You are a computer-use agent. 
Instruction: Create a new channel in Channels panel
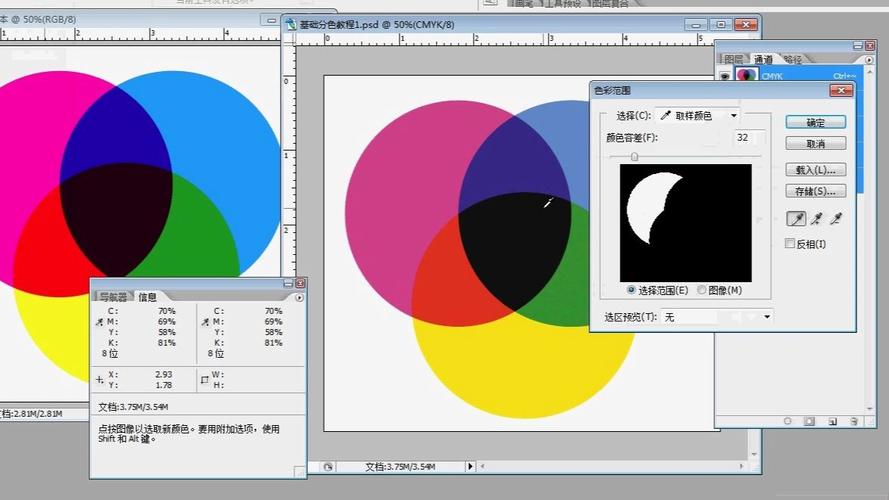pos(832,421)
